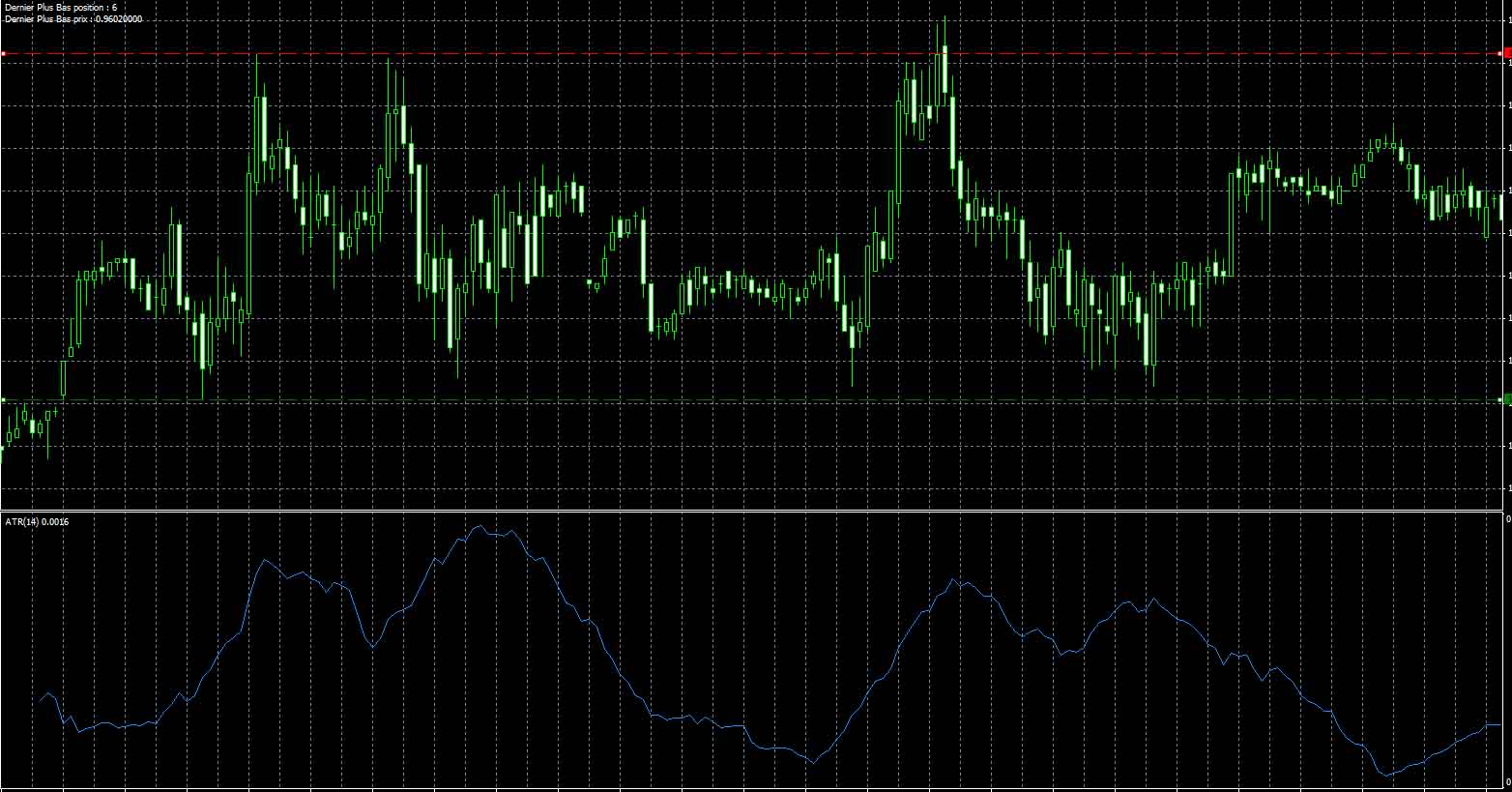This screenshot has height=792, width=1512.
Task: Click the "Dernier Plus Bas position : 6" label
Action: tap(61, 8)
